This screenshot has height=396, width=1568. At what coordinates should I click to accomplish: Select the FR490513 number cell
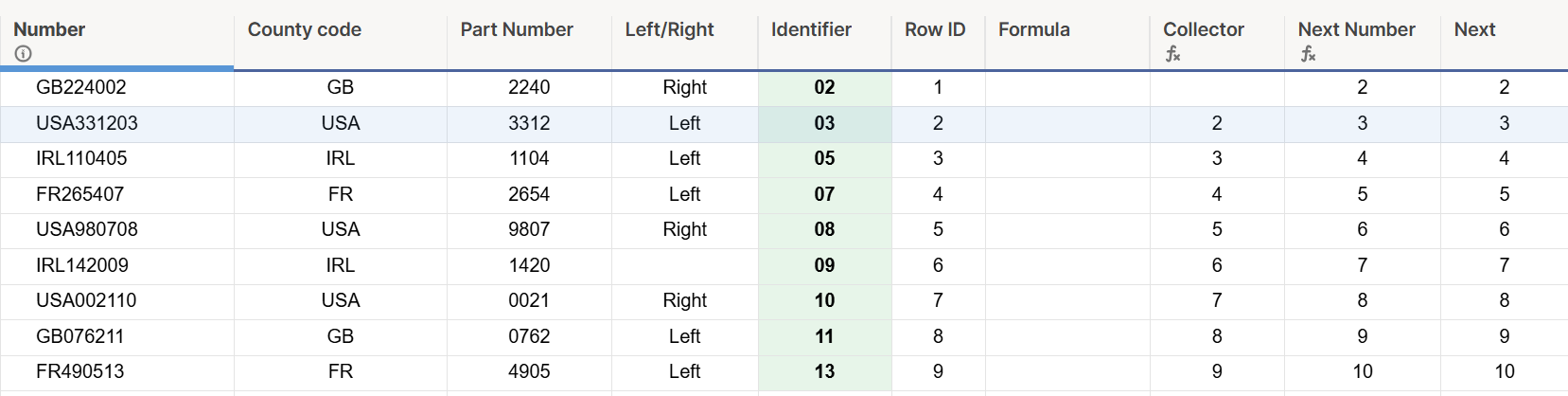coord(80,371)
